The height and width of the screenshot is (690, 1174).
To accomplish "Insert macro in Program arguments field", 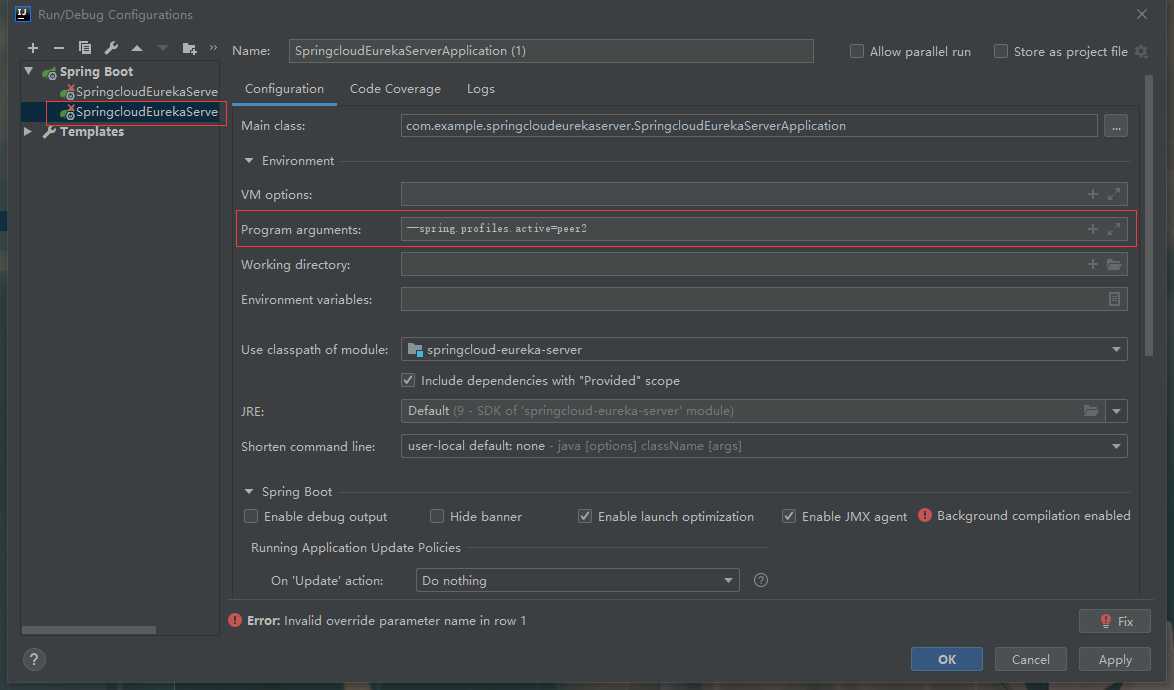I will tap(1092, 229).
